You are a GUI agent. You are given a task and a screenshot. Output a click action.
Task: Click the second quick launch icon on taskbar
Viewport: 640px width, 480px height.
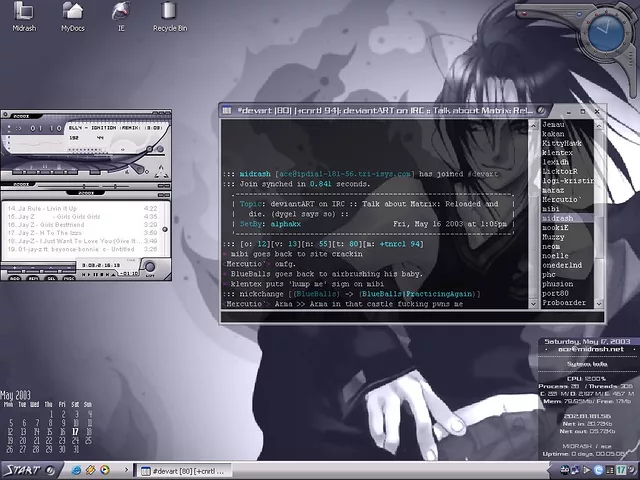pos(91,470)
